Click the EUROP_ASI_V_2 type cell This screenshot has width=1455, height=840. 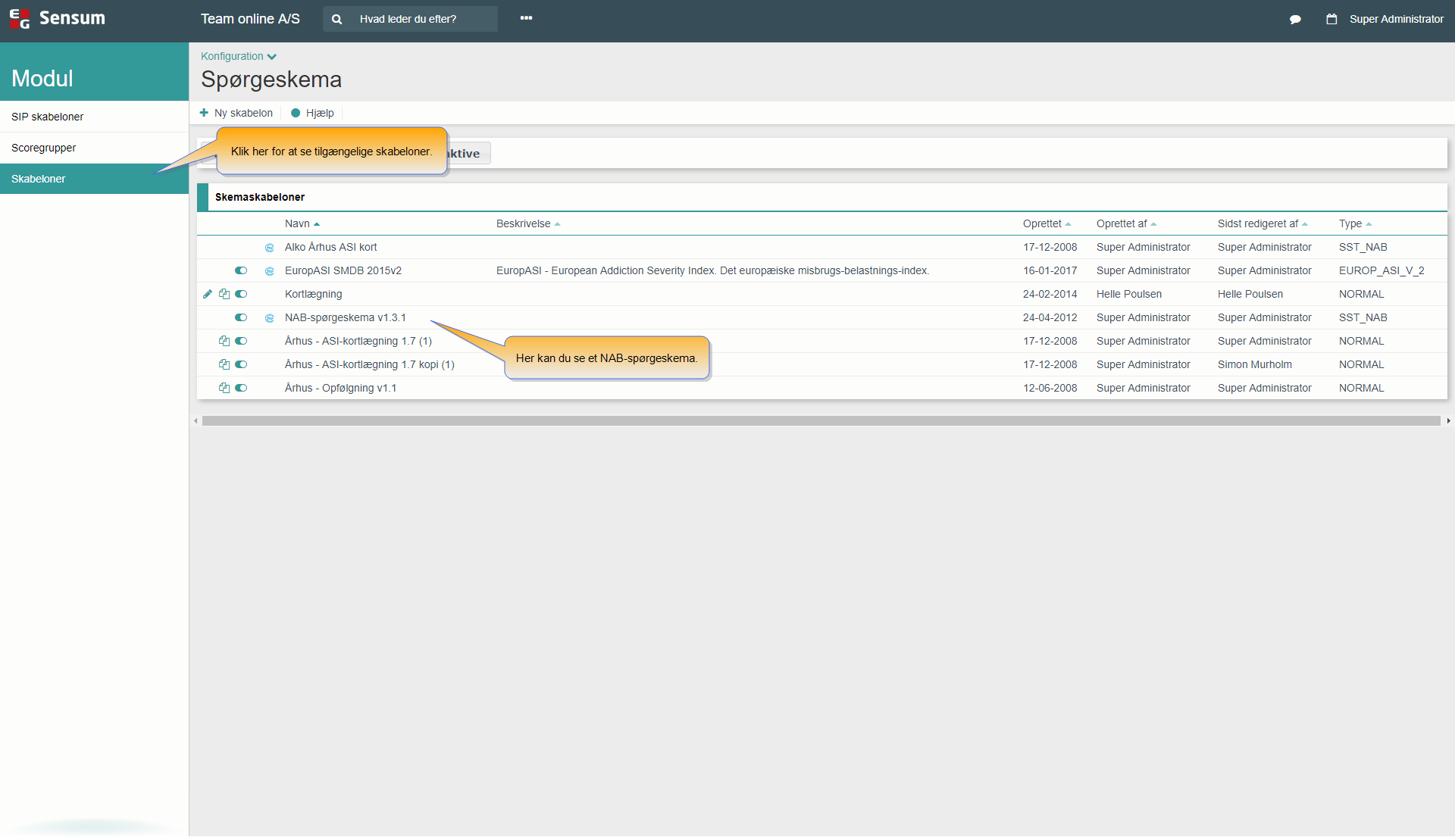[x=1381, y=270]
